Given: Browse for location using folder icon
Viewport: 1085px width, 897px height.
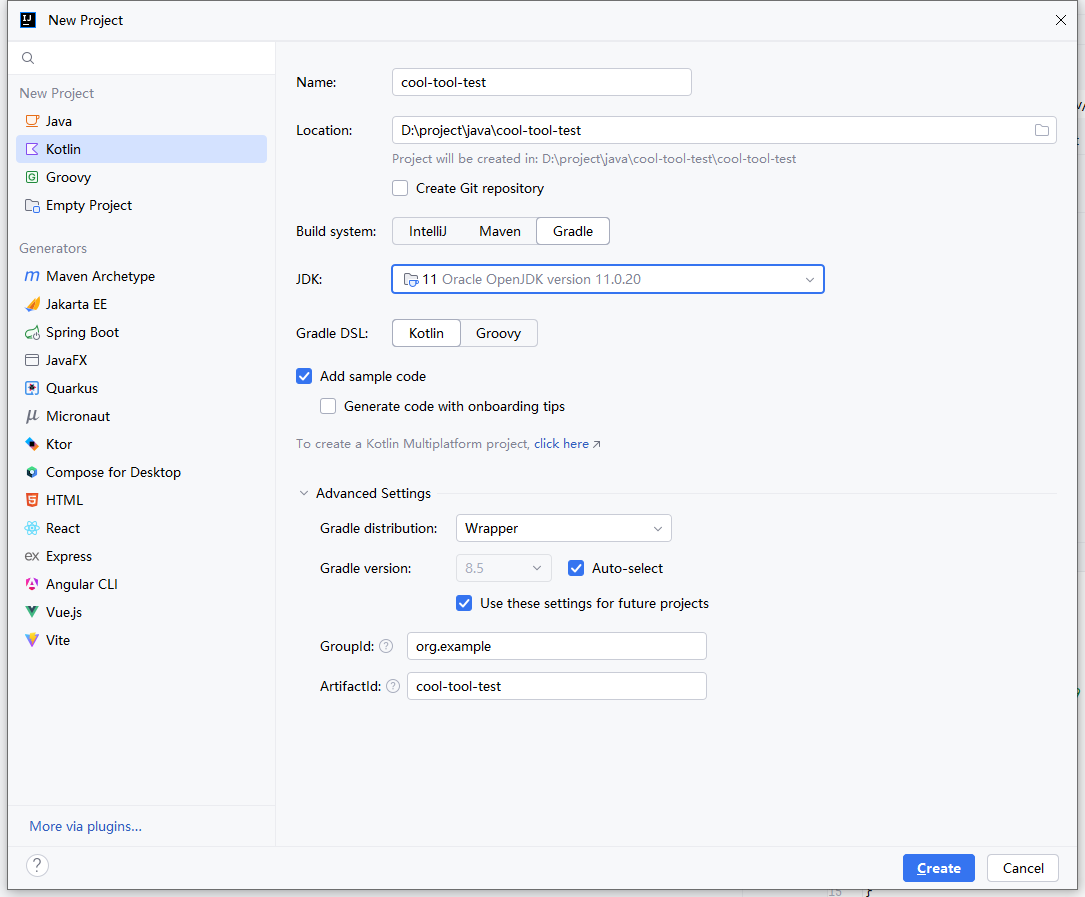Looking at the screenshot, I should pyautogui.click(x=1041, y=130).
